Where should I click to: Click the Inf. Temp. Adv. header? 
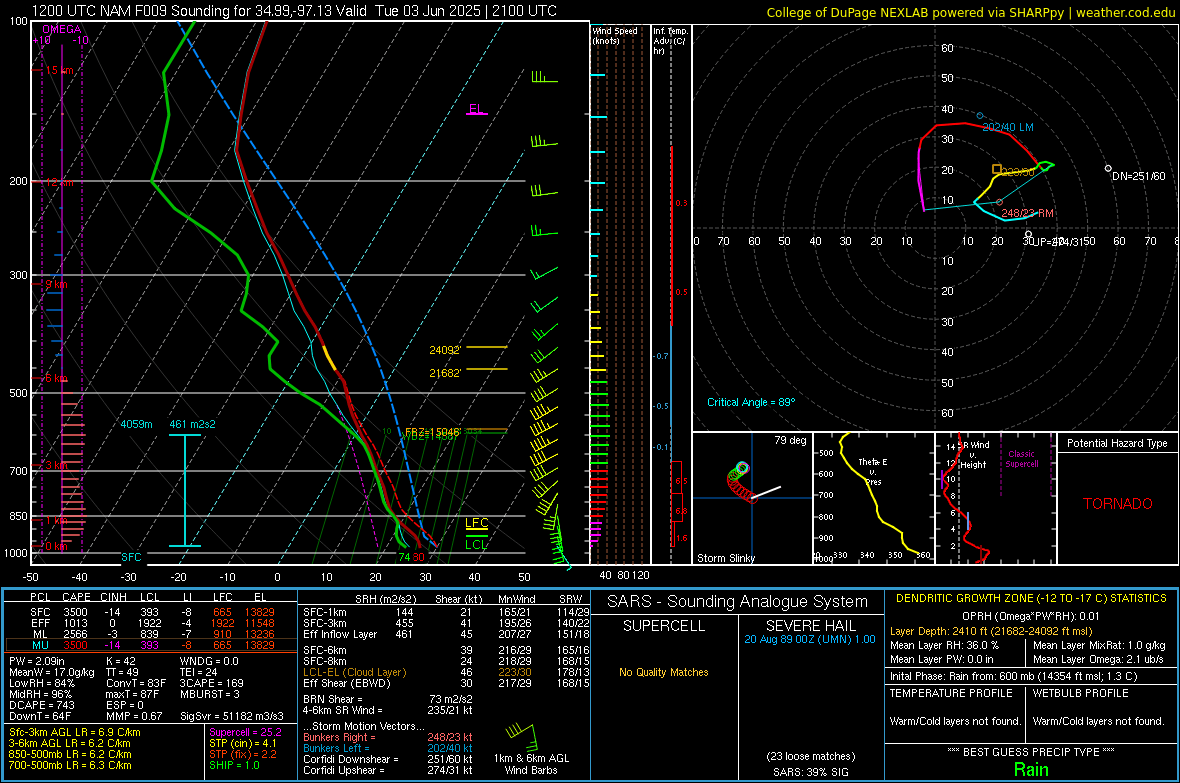click(670, 41)
